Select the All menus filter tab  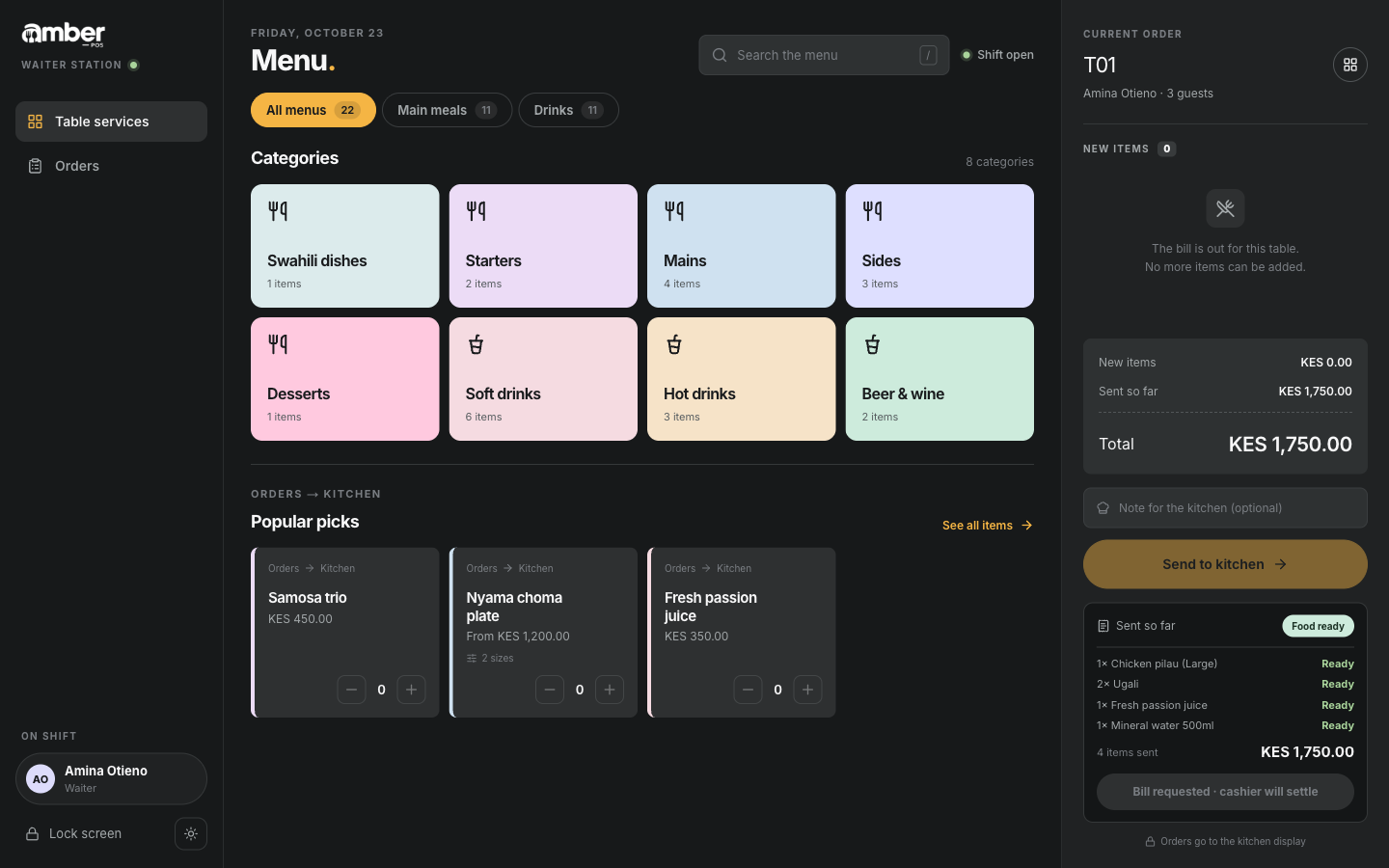(313, 110)
